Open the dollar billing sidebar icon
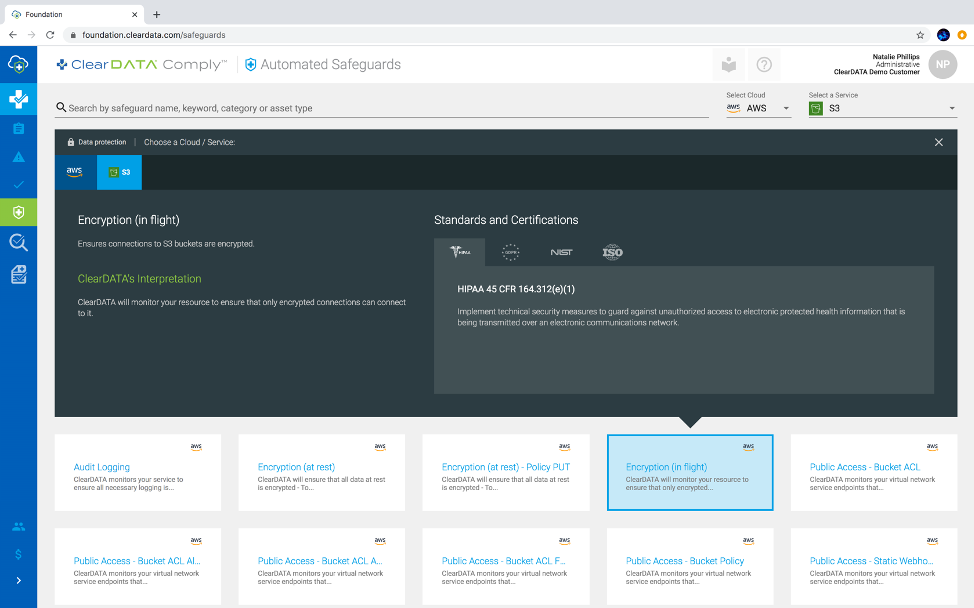 [x=19, y=554]
